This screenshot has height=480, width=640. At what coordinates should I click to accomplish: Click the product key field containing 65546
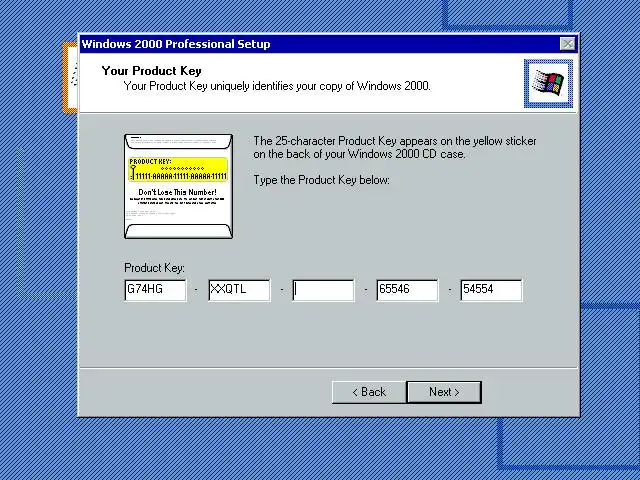tap(407, 290)
